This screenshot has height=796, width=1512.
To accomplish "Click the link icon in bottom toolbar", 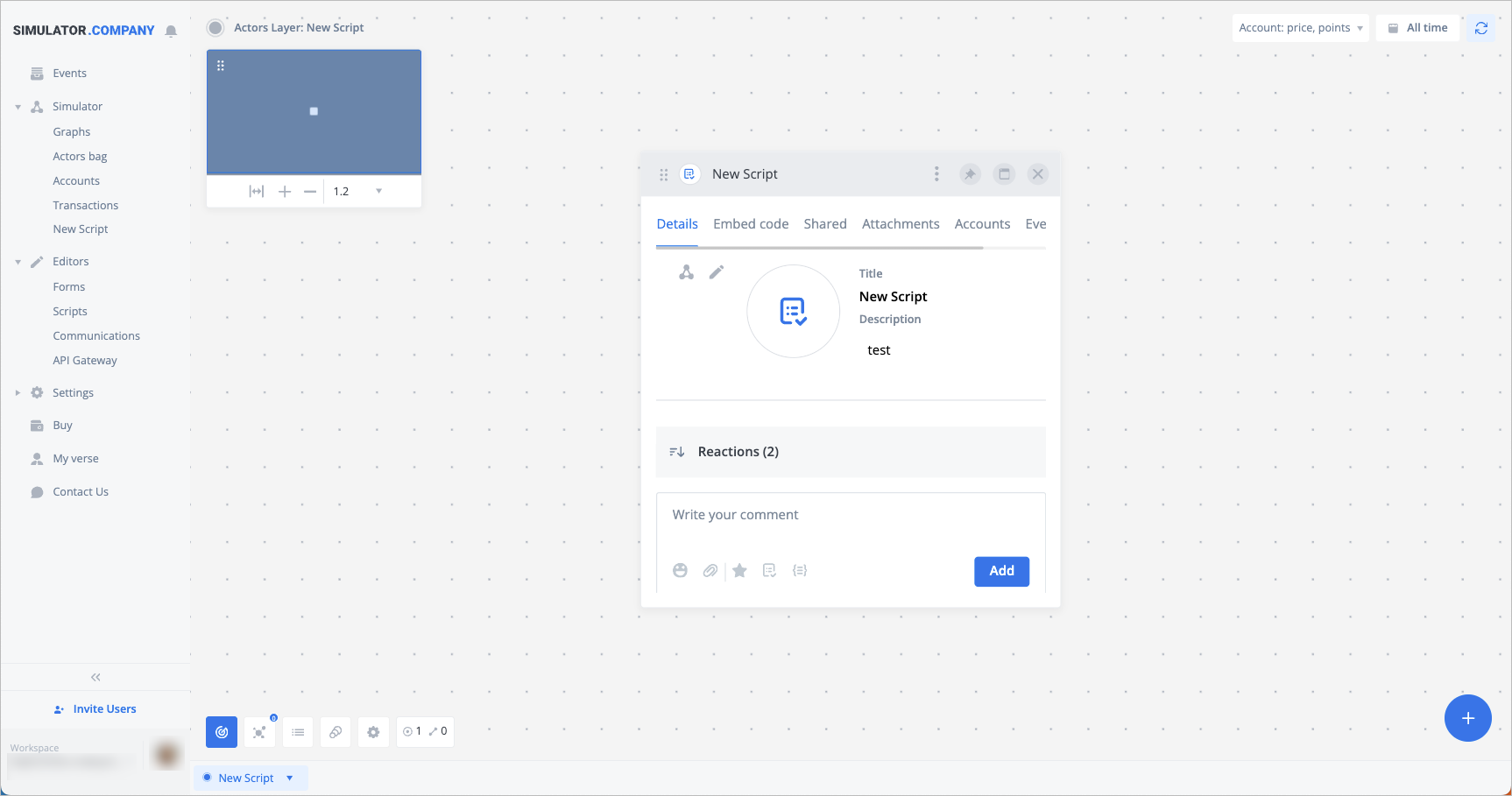I will [336, 732].
